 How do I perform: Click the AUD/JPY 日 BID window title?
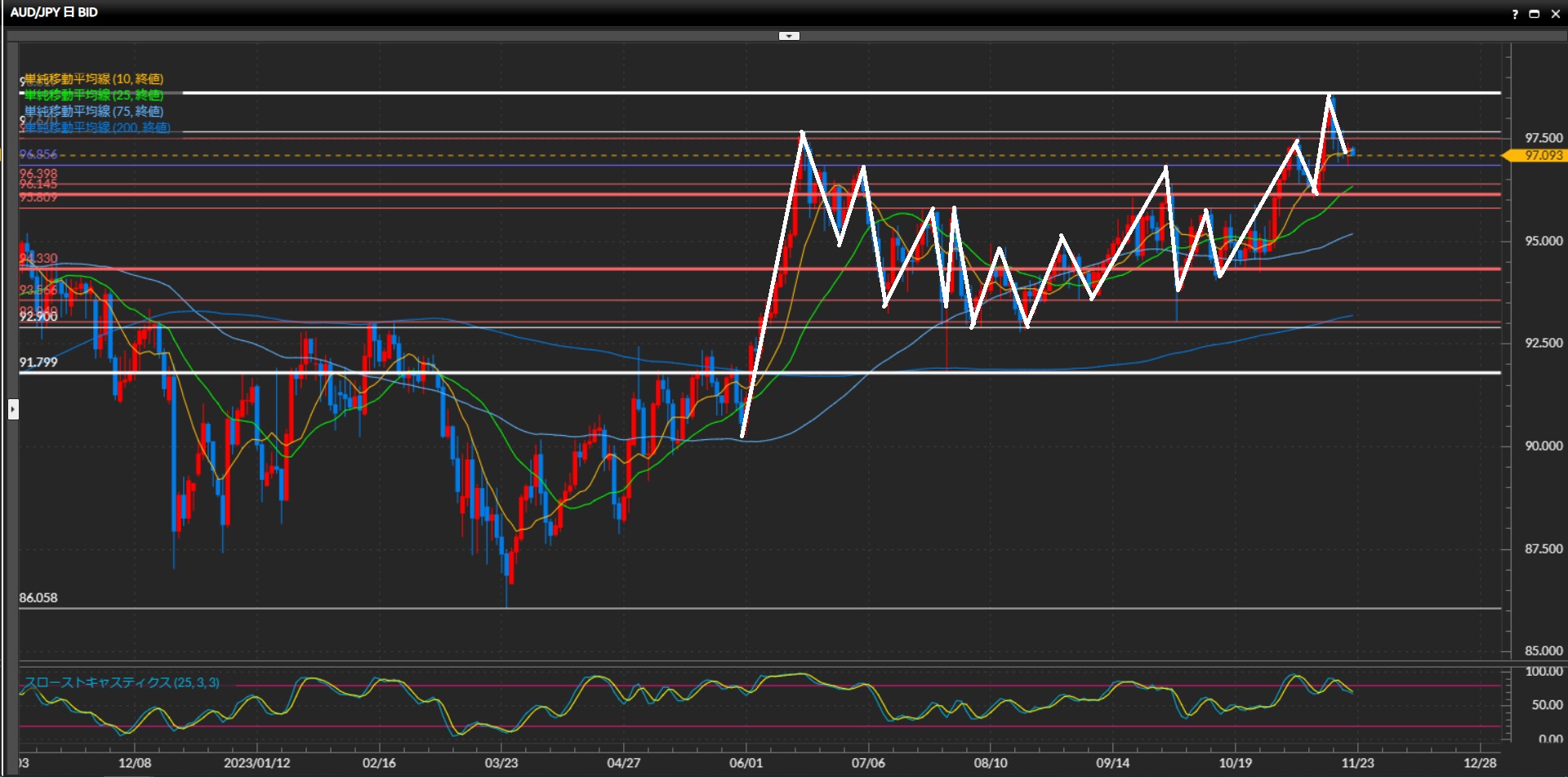(x=54, y=12)
